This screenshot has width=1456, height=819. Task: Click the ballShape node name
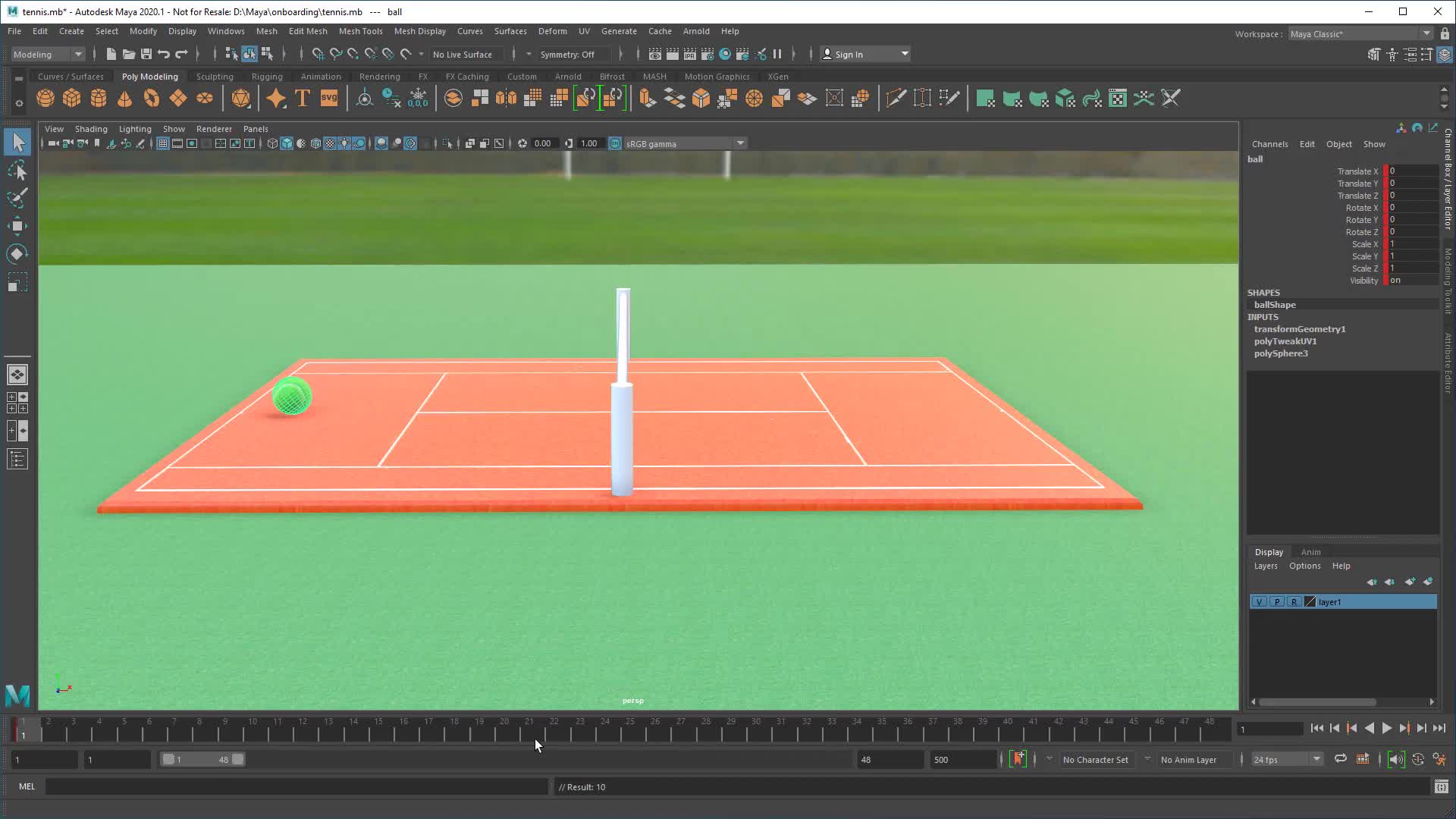coord(1275,305)
